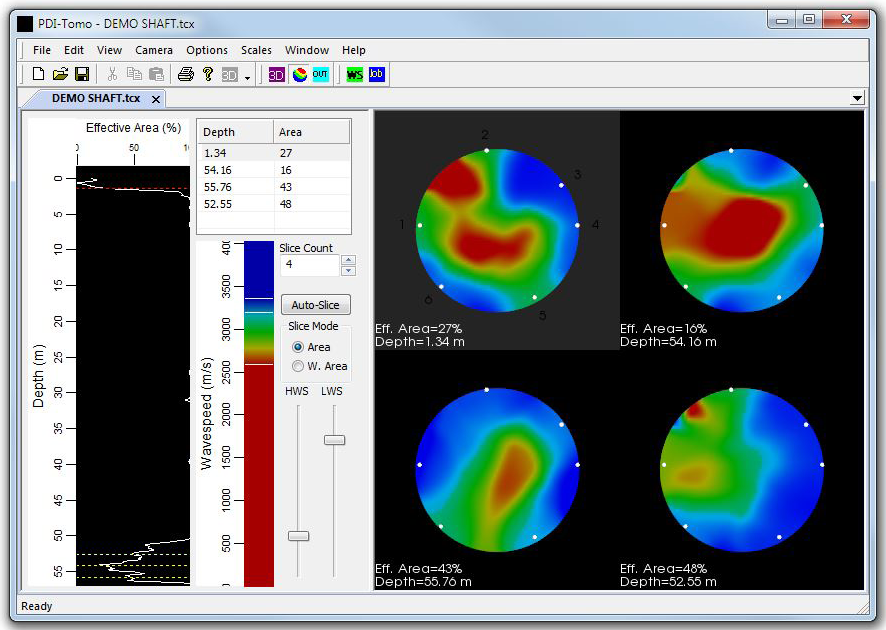Select the colorful tomography slice view icon

(x=299, y=74)
